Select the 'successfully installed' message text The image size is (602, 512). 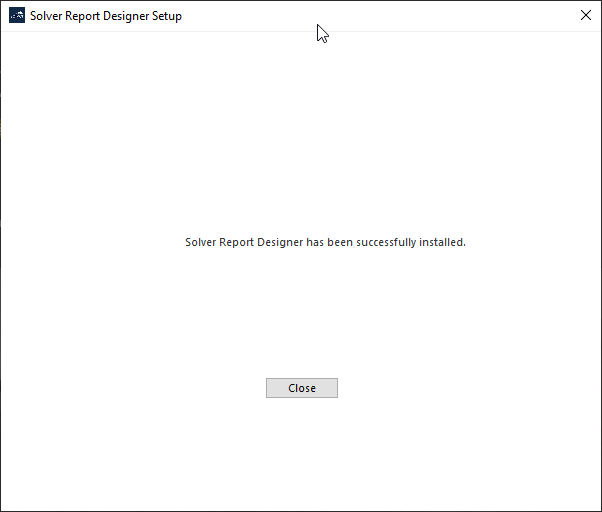pyautogui.click(x=325, y=242)
